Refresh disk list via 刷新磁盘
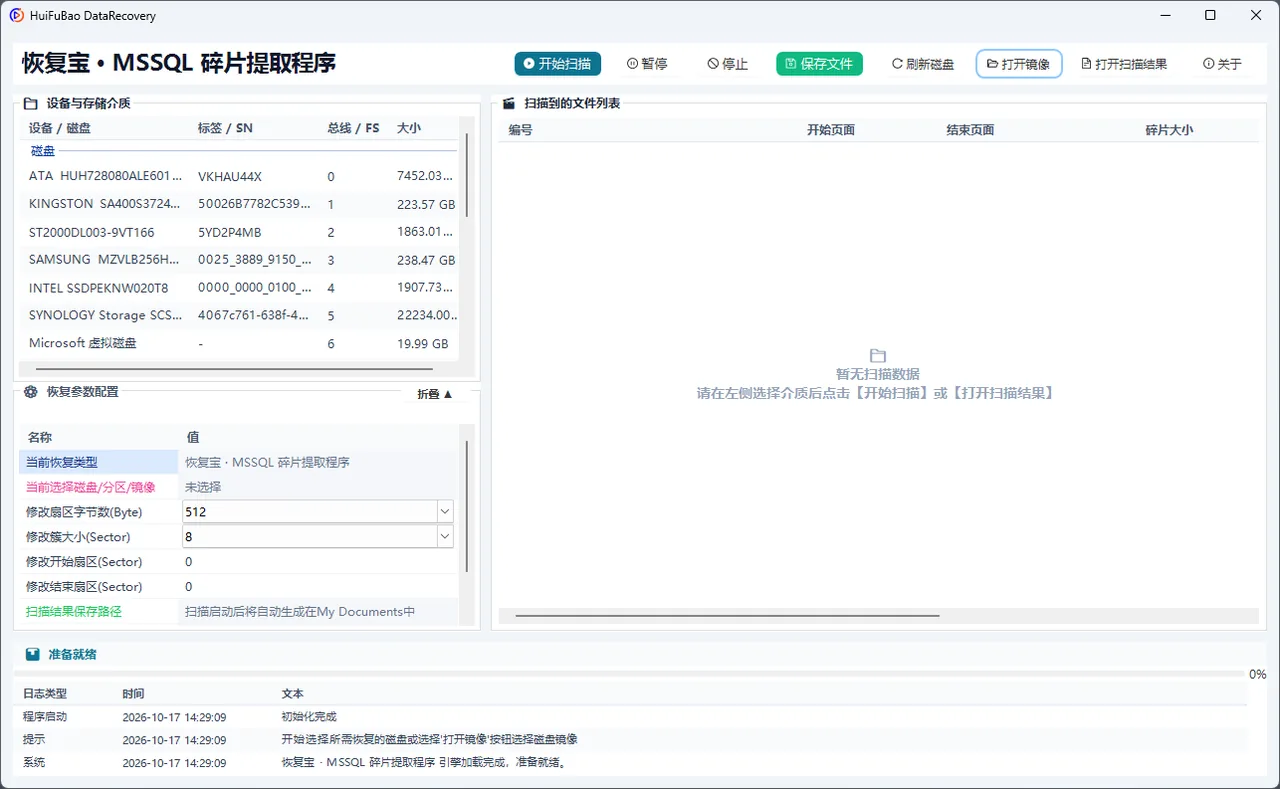Screen dimensions: 1280x789 (x=923, y=64)
